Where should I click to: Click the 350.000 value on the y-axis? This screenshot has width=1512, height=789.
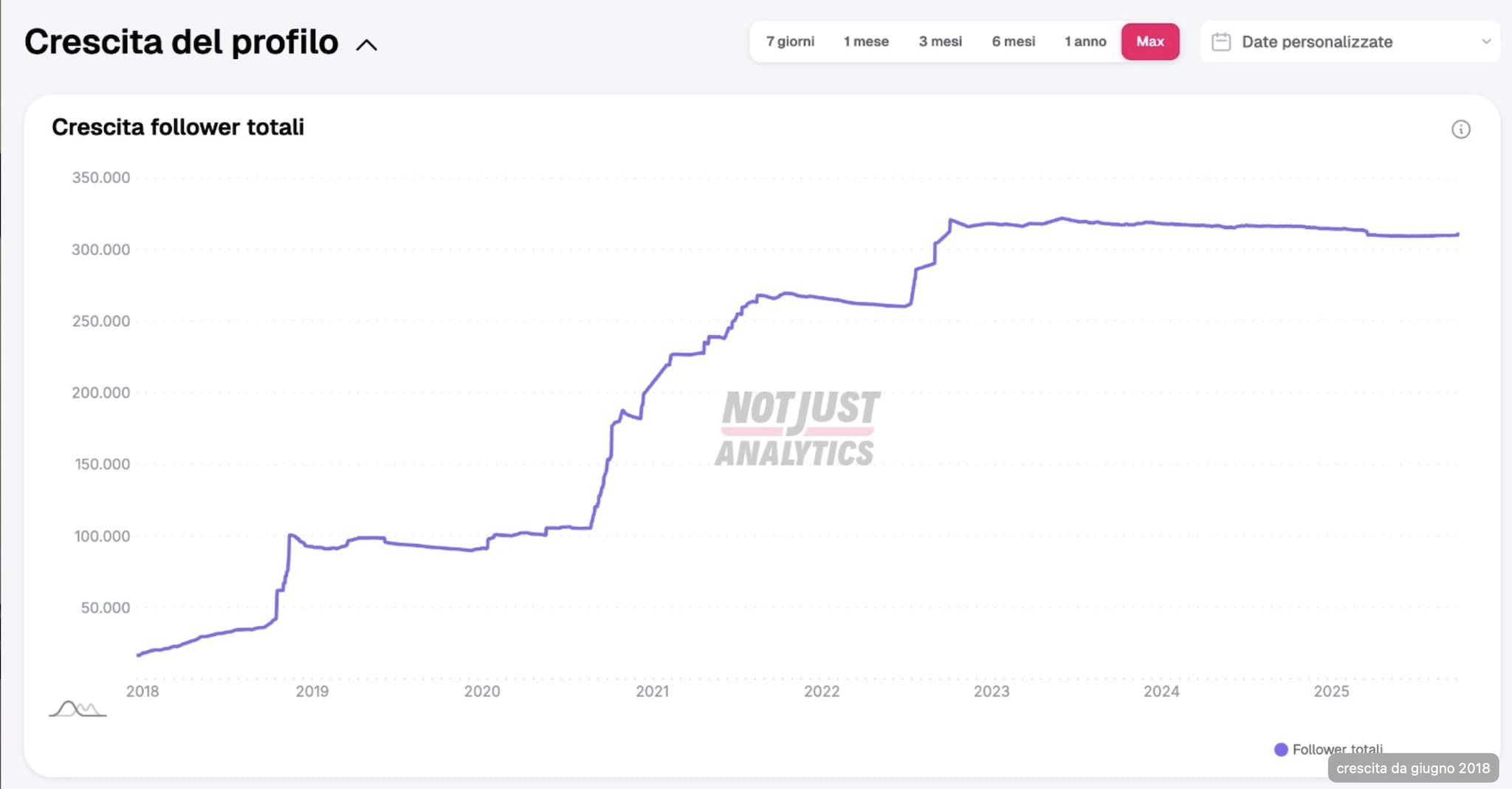[x=101, y=176]
